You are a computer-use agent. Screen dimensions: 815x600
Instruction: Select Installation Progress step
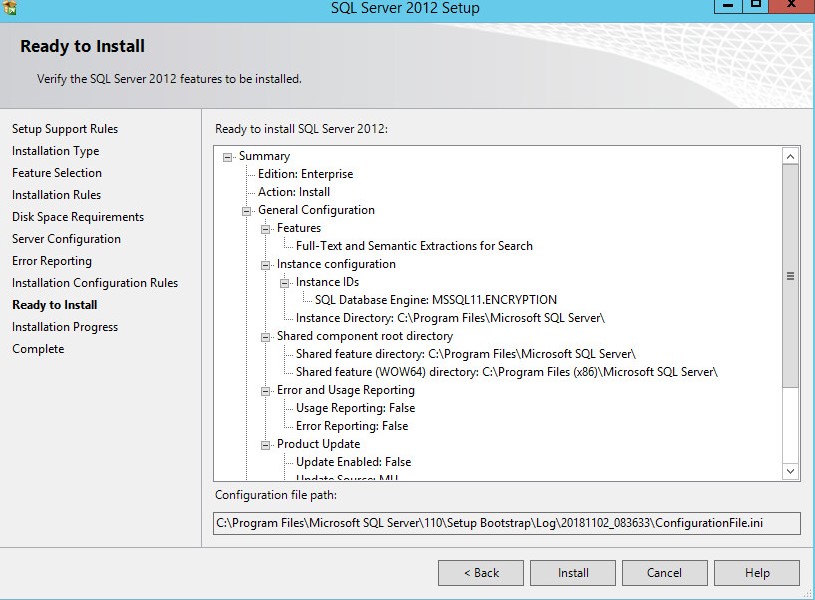point(65,327)
